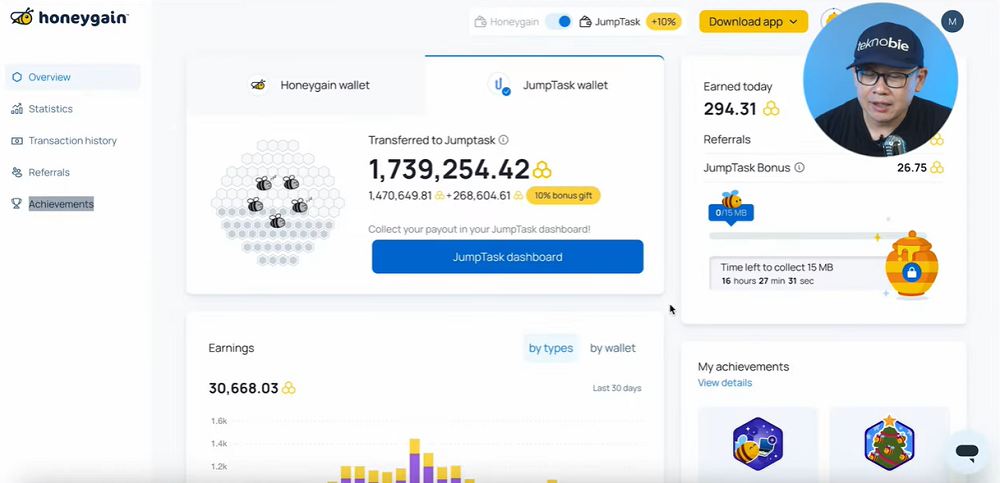Screen dimensions: 1000x483
Task: Click the honeycomb credits icon beside 1,739,254.42
Action: [542, 170]
